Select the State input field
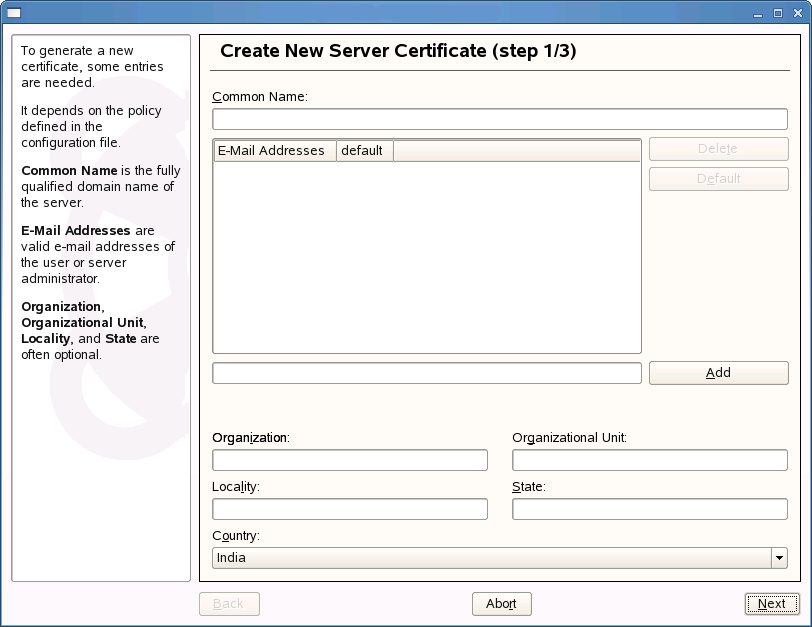The height and width of the screenshot is (627, 812). click(x=650, y=509)
